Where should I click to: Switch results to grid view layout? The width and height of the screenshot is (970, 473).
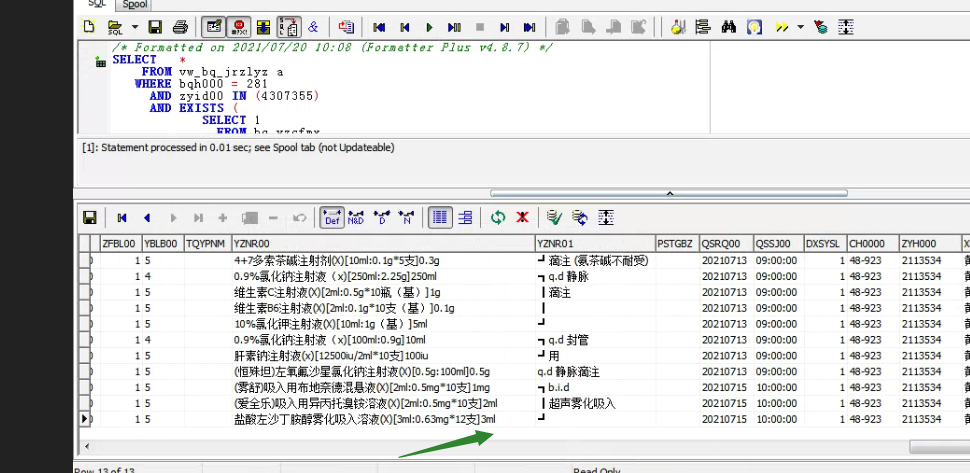click(440, 218)
